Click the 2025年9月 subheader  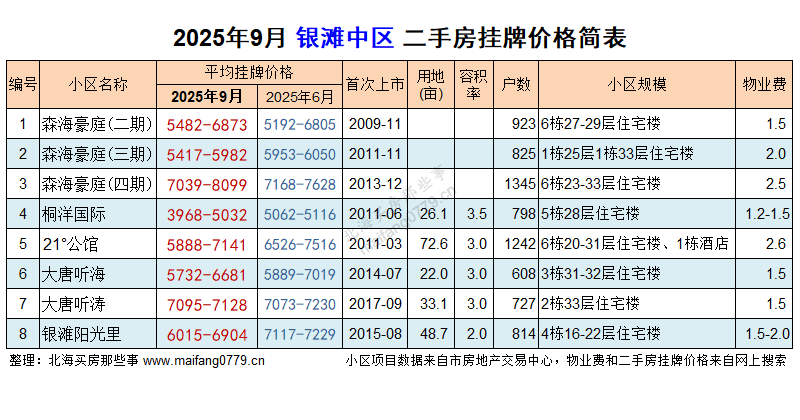click(207, 96)
